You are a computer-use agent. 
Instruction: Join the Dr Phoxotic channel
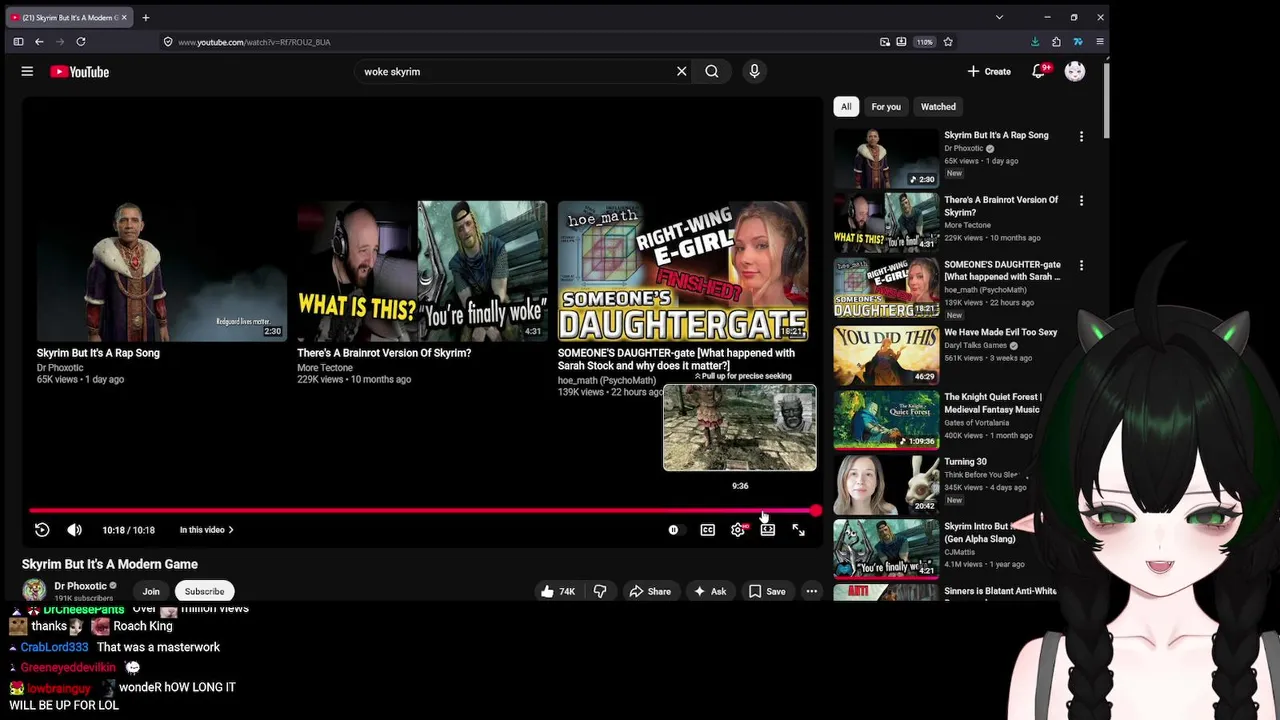pos(151,591)
